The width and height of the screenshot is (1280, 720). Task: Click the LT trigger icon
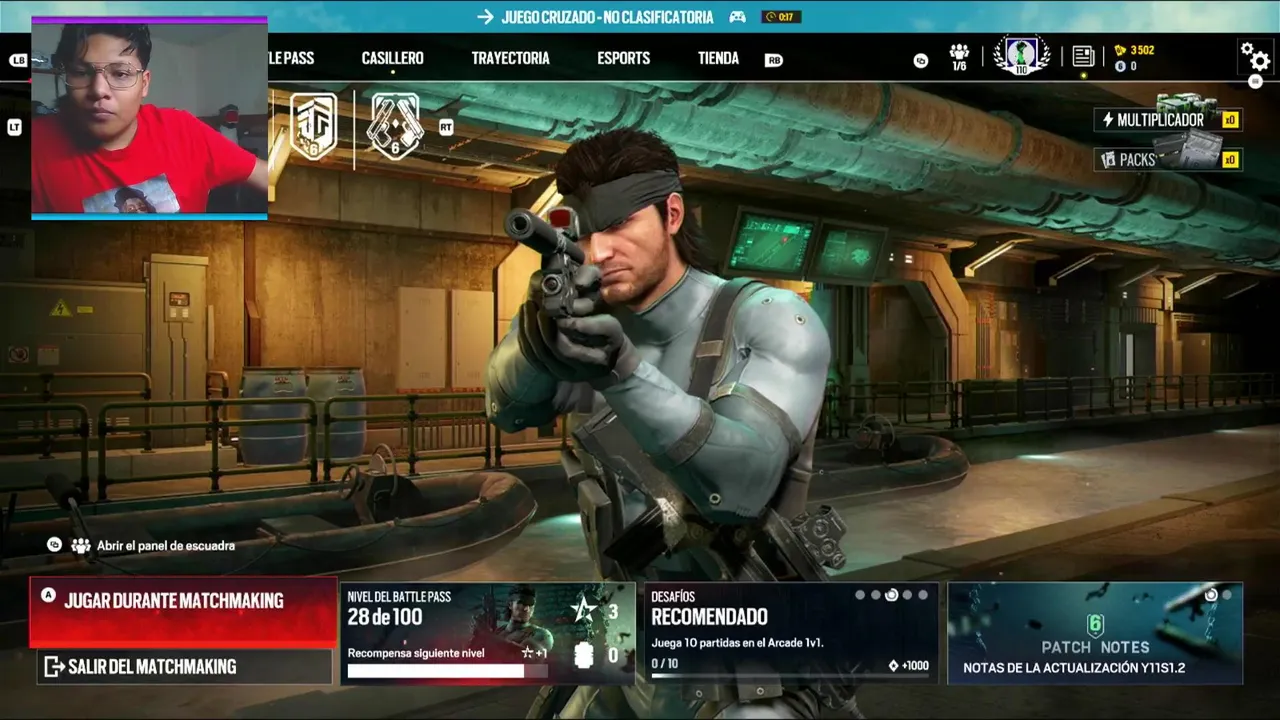[x=14, y=127]
